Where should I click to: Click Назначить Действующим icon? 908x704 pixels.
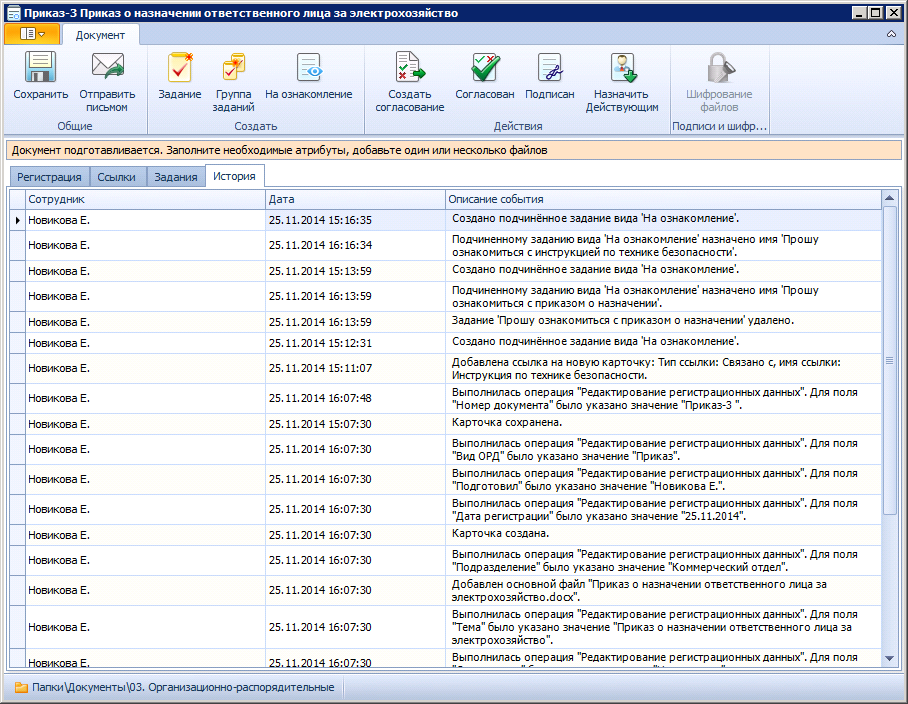pyautogui.click(x=622, y=68)
